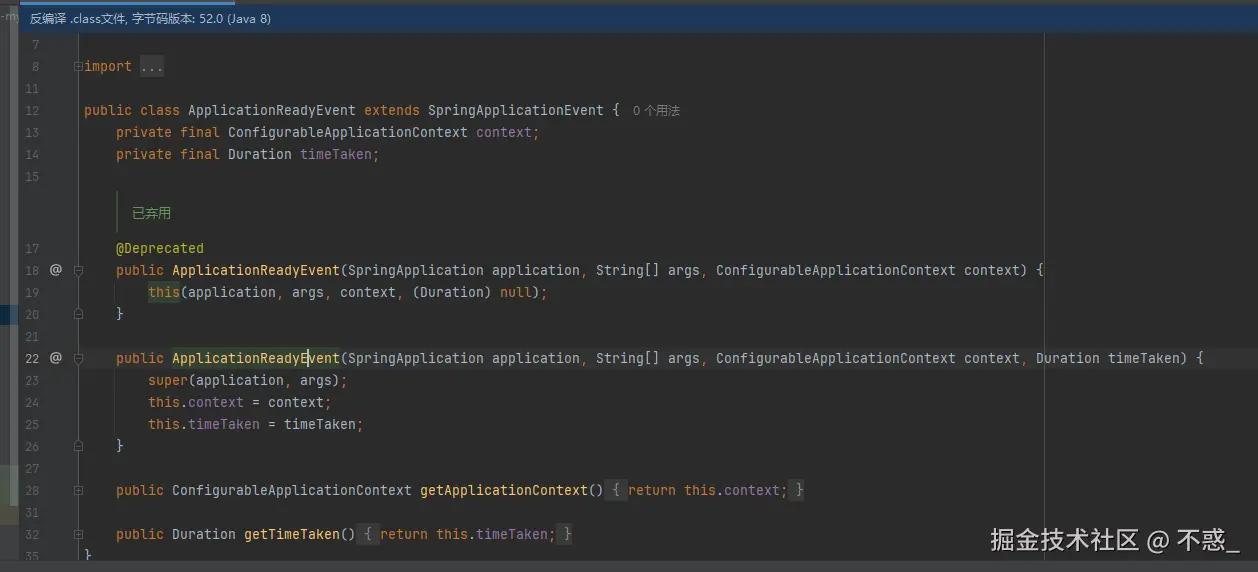This screenshot has width=1258, height=572.
Task: Collapse the timeTaken constructor at line 22
Action: (78, 358)
